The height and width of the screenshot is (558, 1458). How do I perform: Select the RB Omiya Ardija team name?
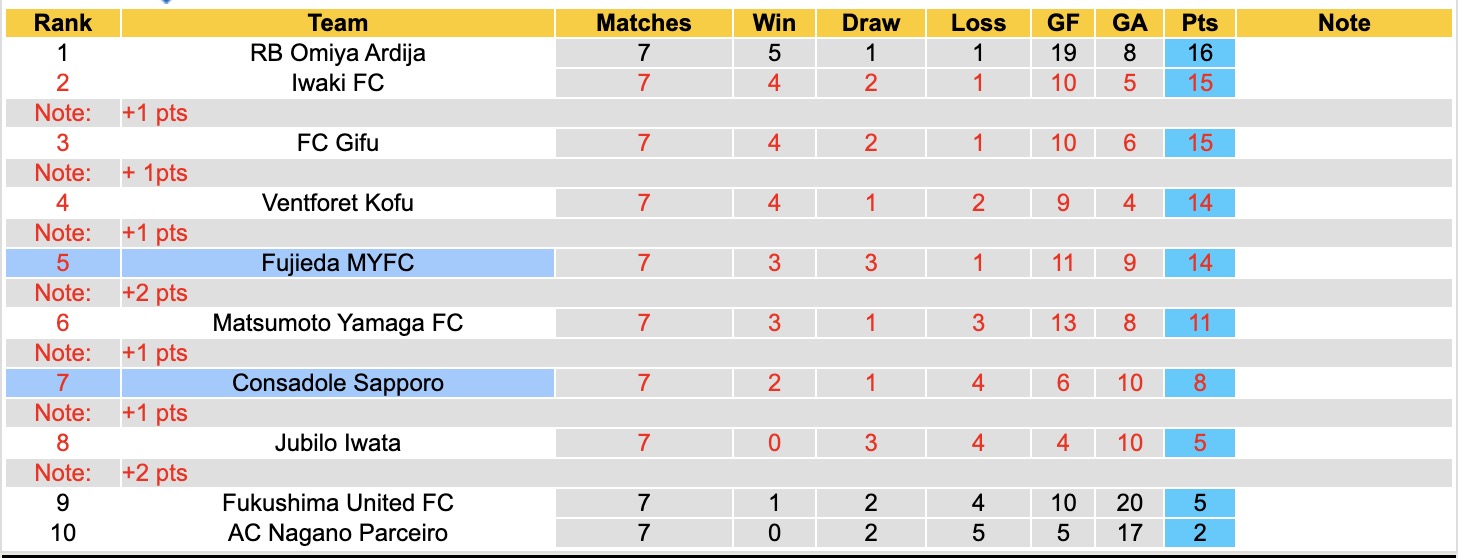pos(338,53)
